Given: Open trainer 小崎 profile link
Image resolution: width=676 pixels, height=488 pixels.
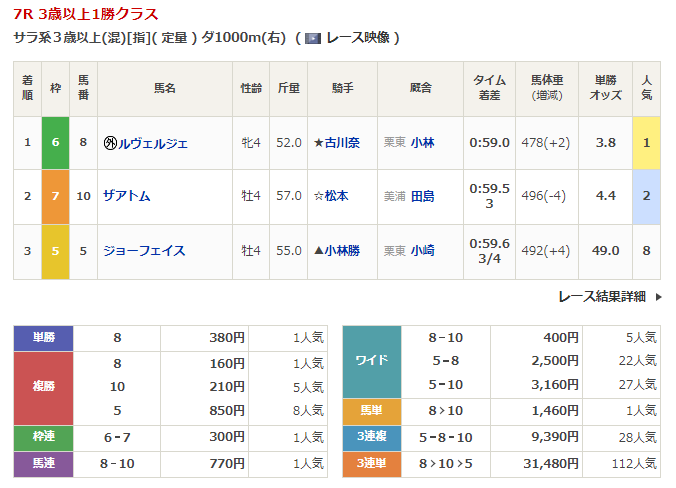Looking at the screenshot, I should tap(422, 251).
